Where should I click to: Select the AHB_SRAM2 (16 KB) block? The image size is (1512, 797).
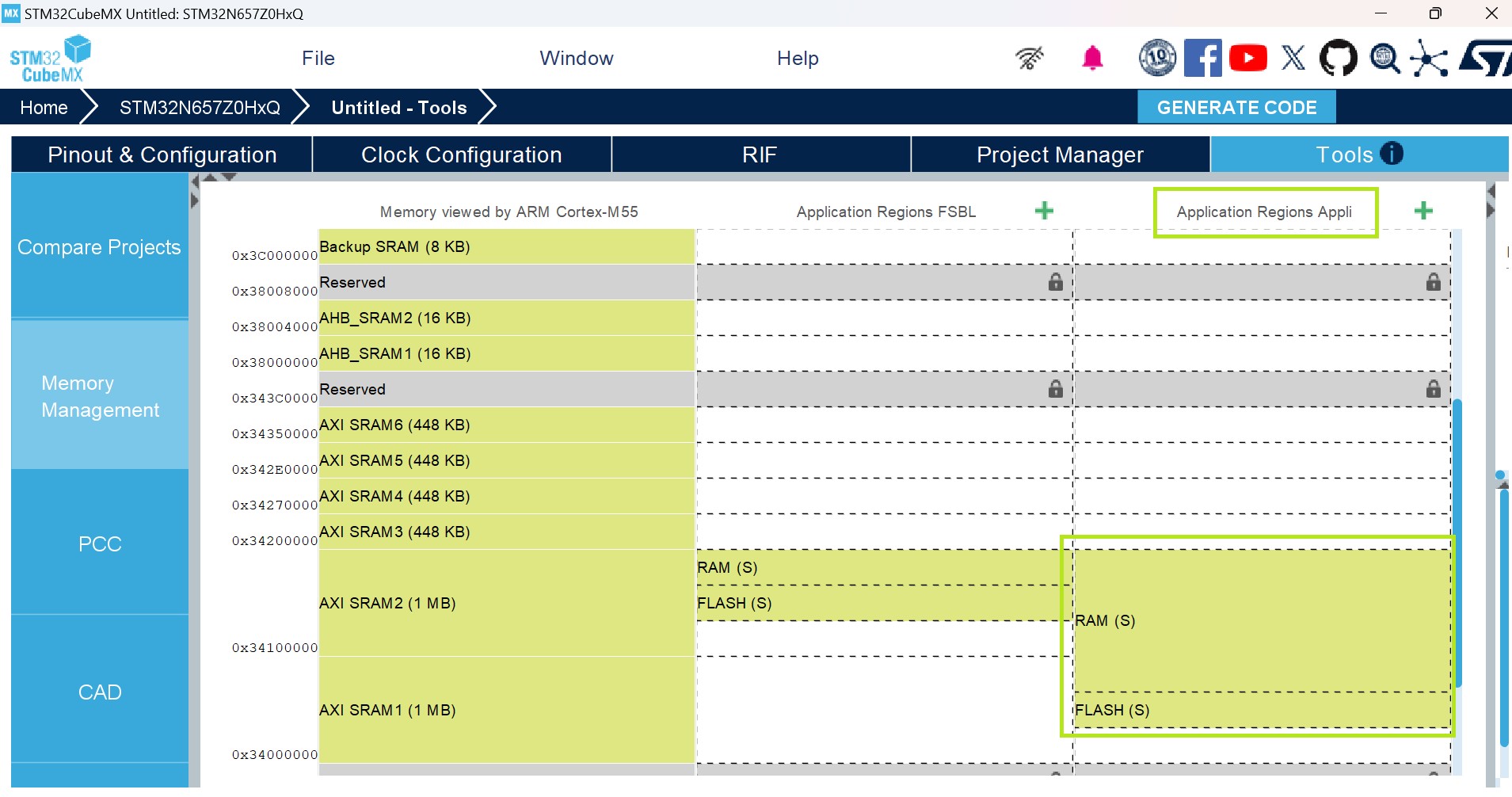507,318
